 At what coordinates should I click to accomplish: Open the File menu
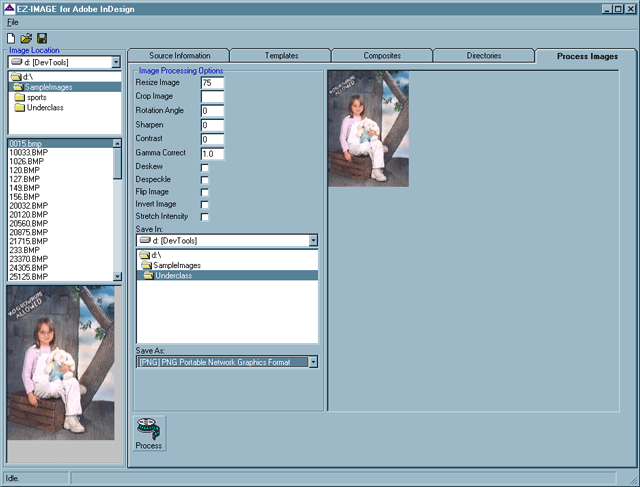[12, 22]
